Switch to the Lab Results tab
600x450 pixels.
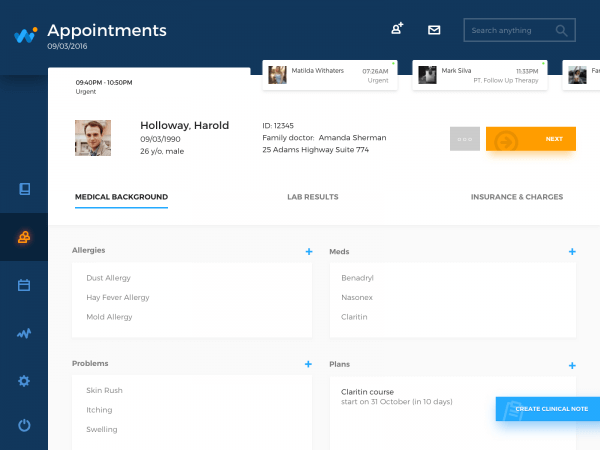(312, 197)
